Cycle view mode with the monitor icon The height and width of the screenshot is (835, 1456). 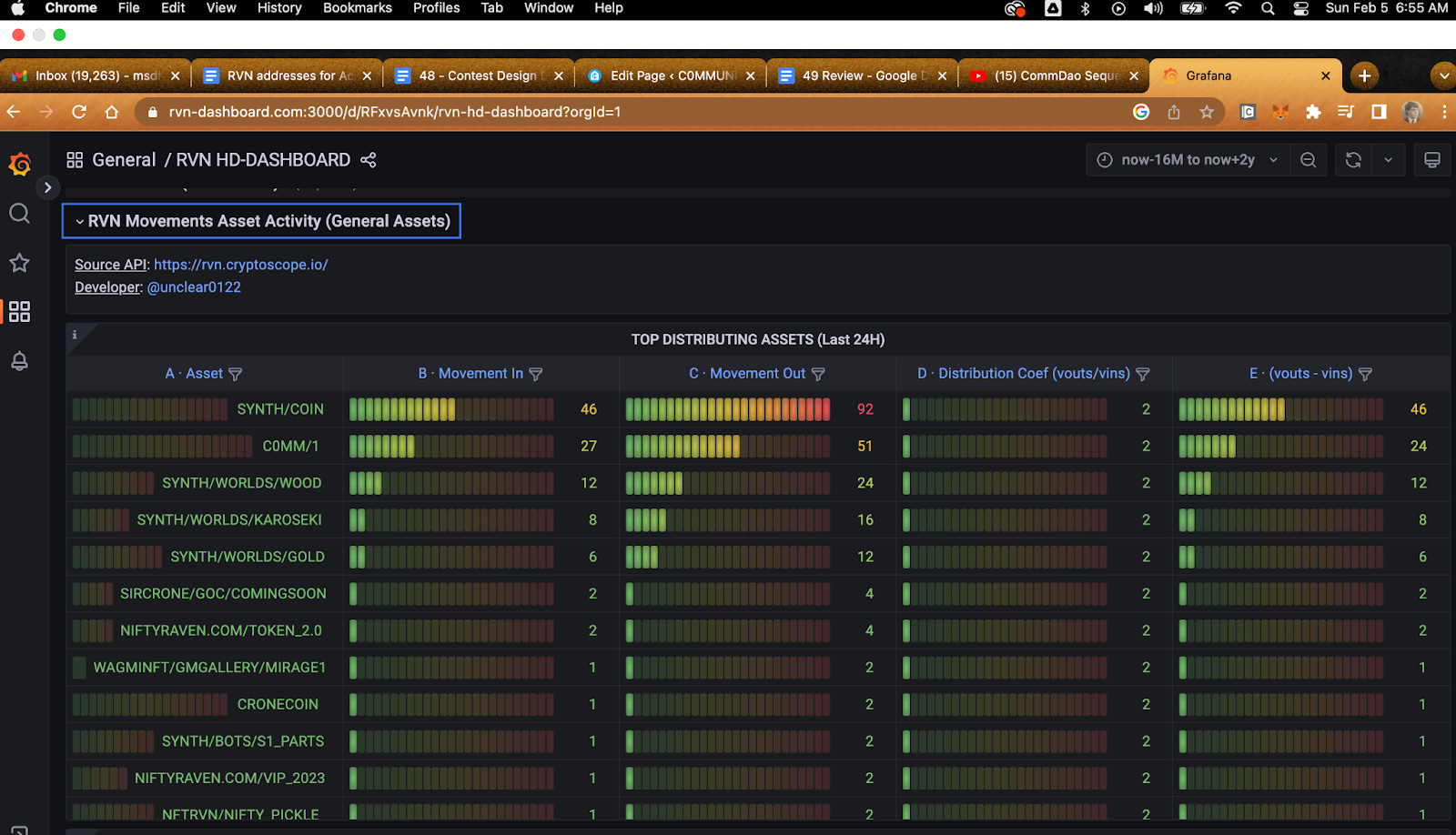pyautogui.click(x=1431, y=160)
